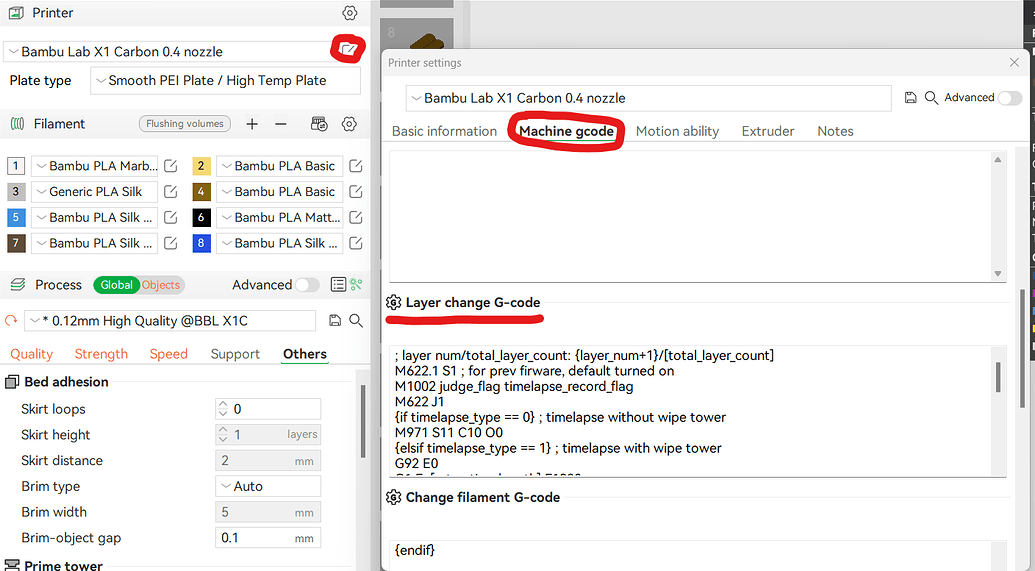Open 0.12mm High Quality process preset dropdown
Image resolution: width=1035 pixels, height=571 pixels.
tap(170, 321)
